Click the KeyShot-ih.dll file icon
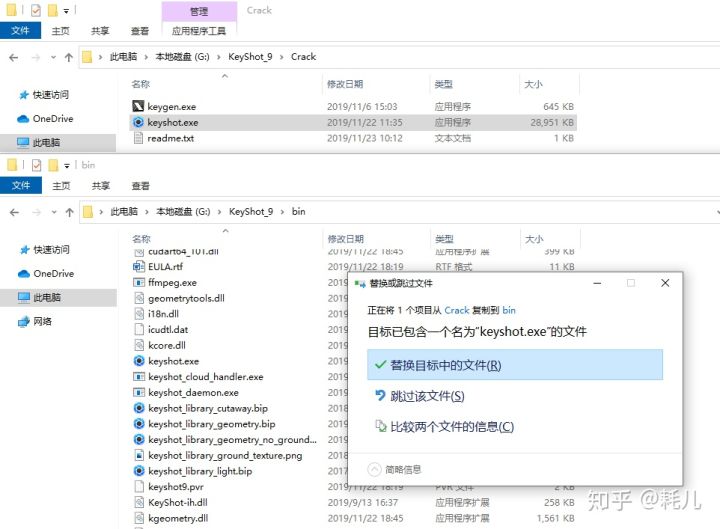The height and width of the screenshot is (529, 720). click(x=139, y=502)
